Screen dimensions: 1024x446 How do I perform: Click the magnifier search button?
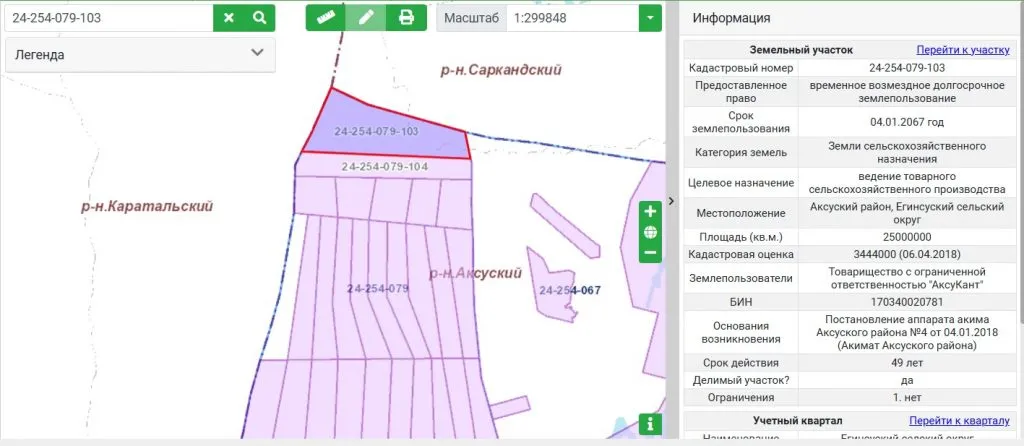coord(259,18)
